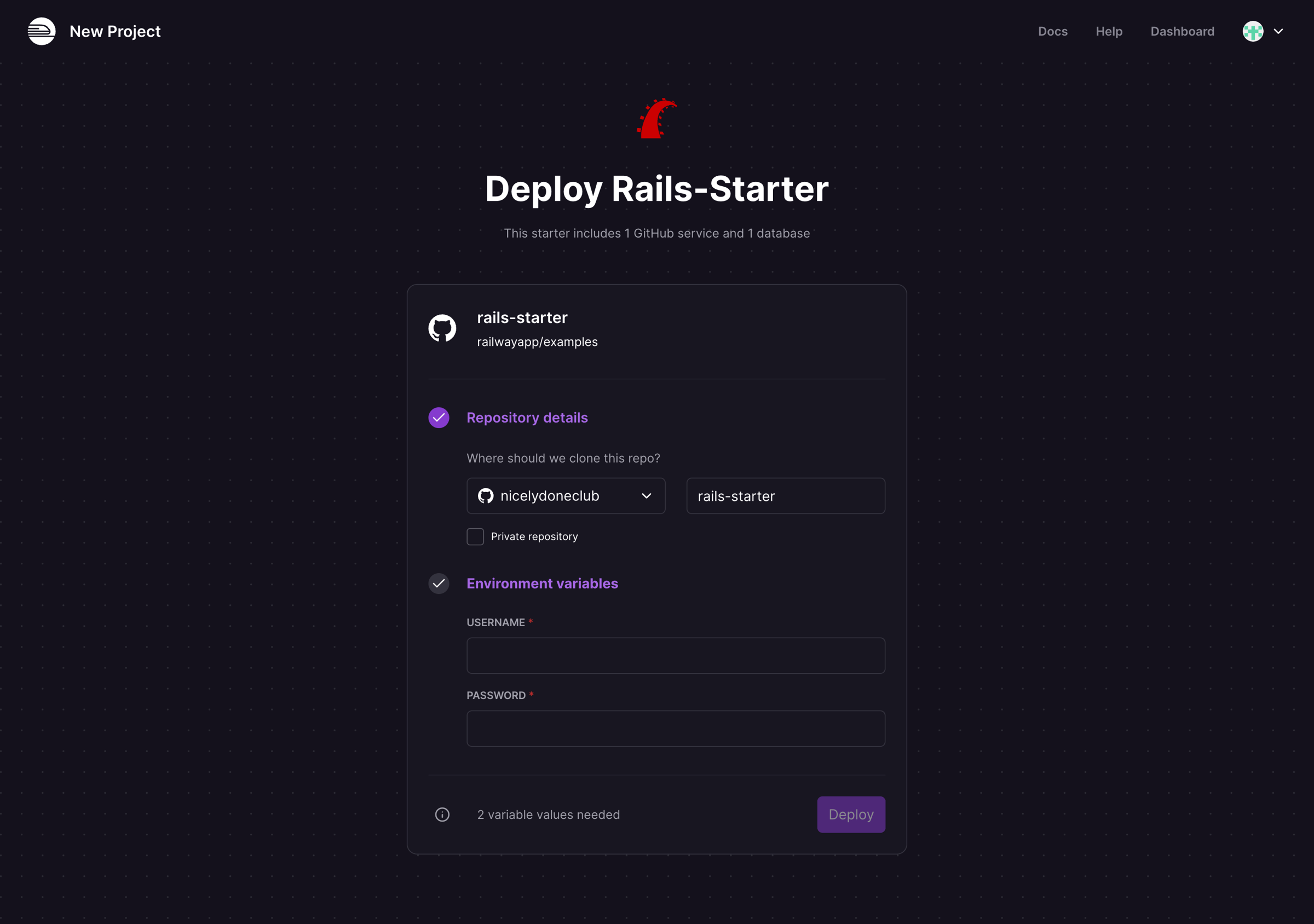Expand the account menu chevron

(1278, 31)
